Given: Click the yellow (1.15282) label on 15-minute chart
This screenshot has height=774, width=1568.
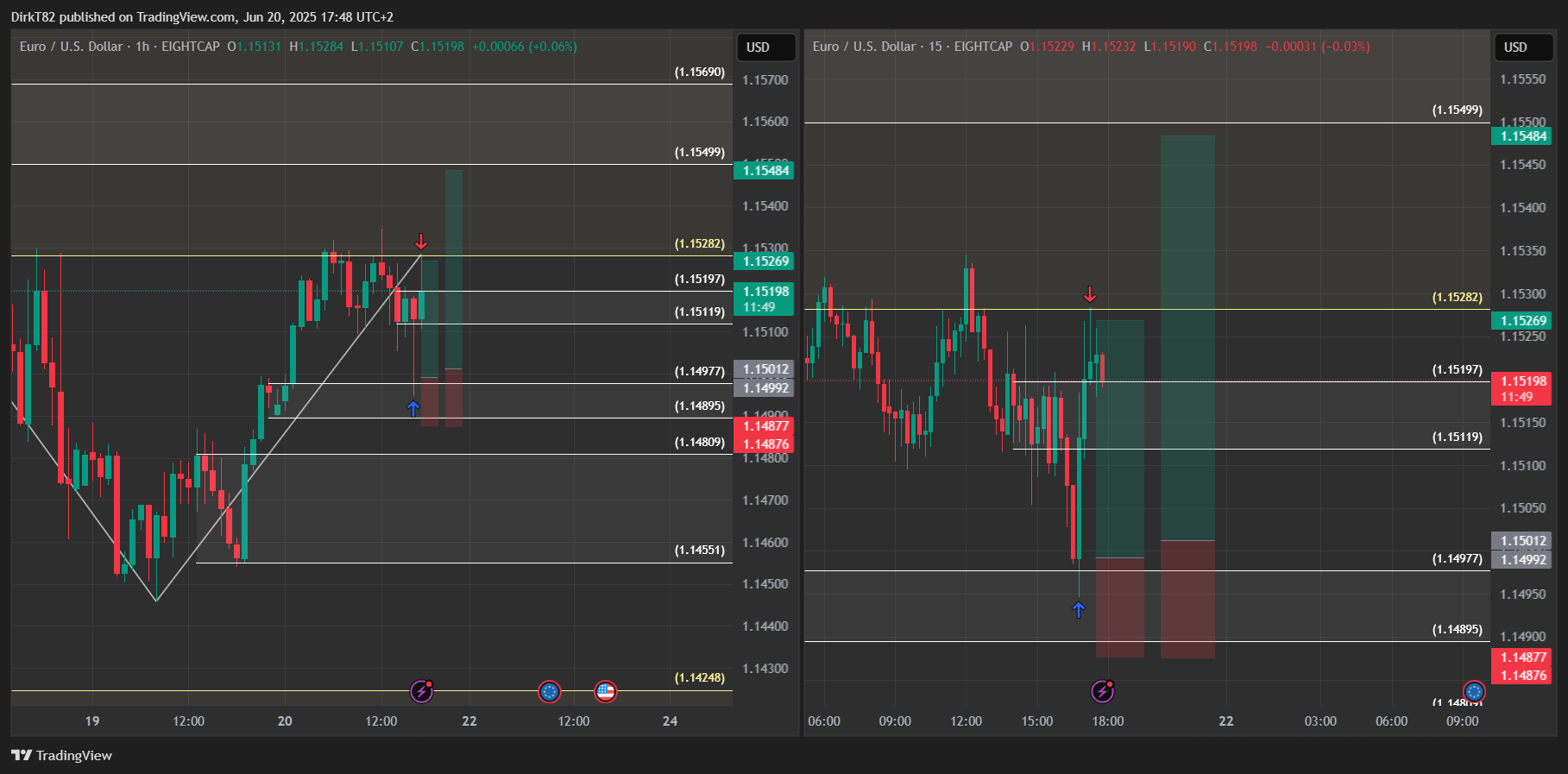Looking at the screenshot, I should pos(1458,298).
